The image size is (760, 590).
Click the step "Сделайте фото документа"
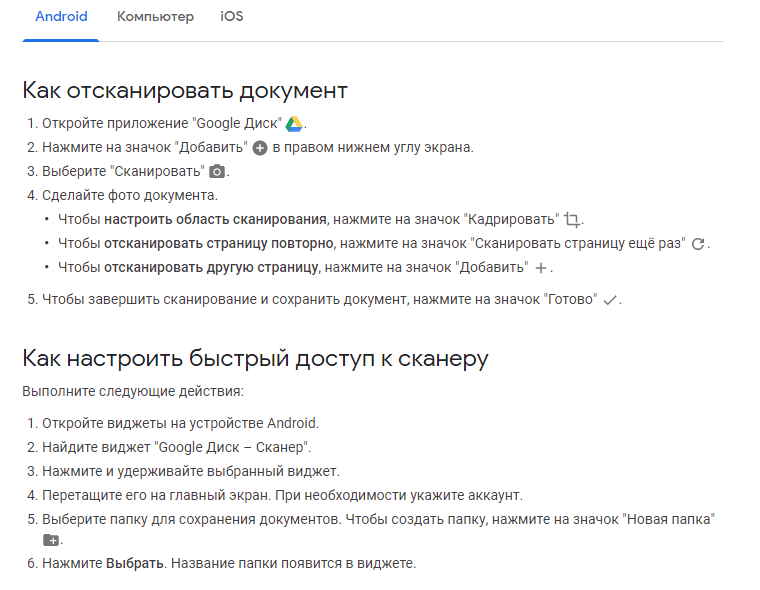point(130,195)
